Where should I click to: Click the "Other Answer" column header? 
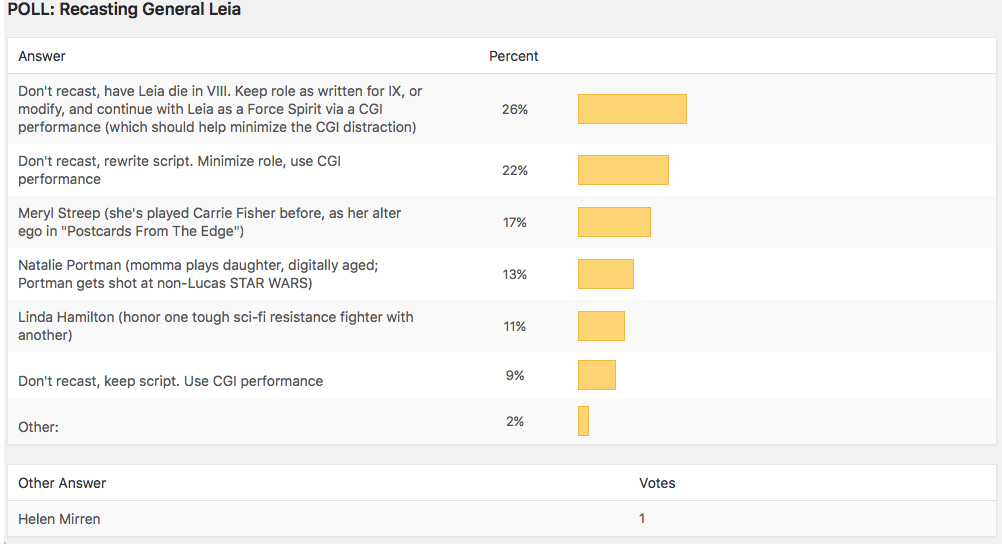pyautogui.click(x=62, y=483)
